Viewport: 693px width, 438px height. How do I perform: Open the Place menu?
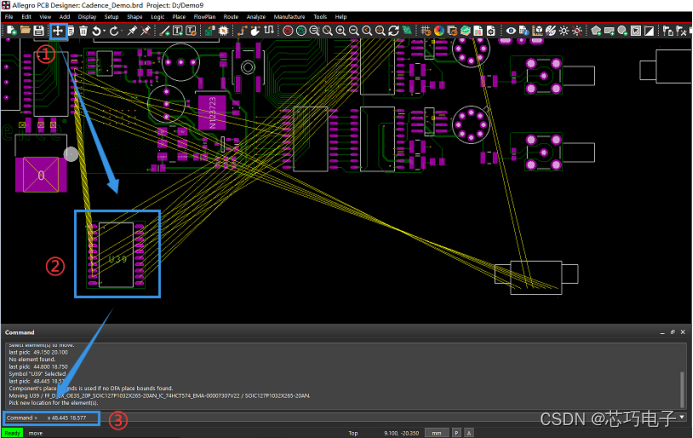tap(178, 17)
